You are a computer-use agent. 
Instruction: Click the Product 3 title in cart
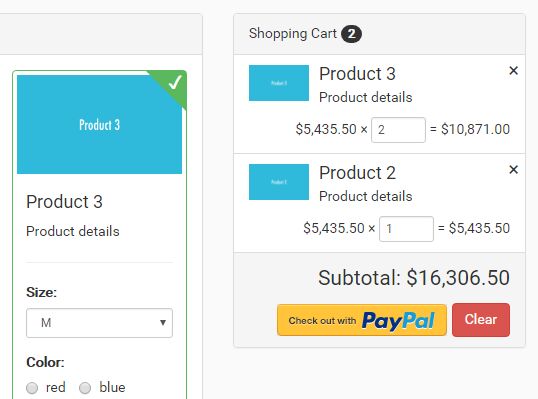(357, 74)
